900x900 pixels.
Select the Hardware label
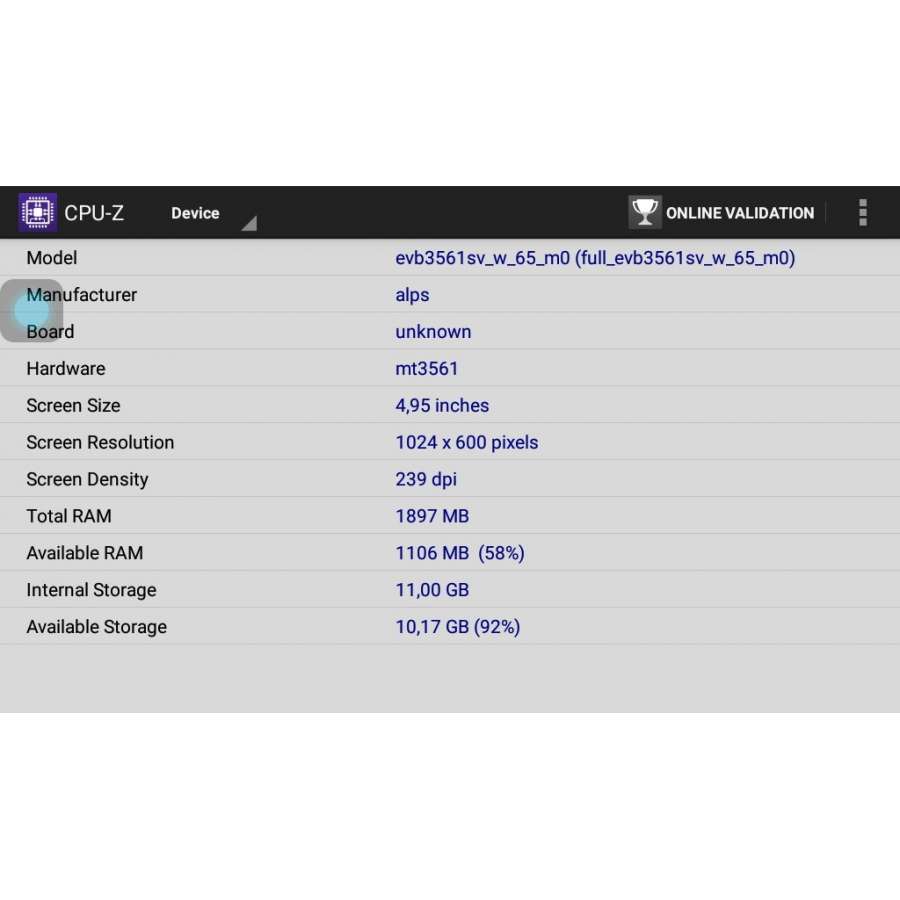[66, 368]
